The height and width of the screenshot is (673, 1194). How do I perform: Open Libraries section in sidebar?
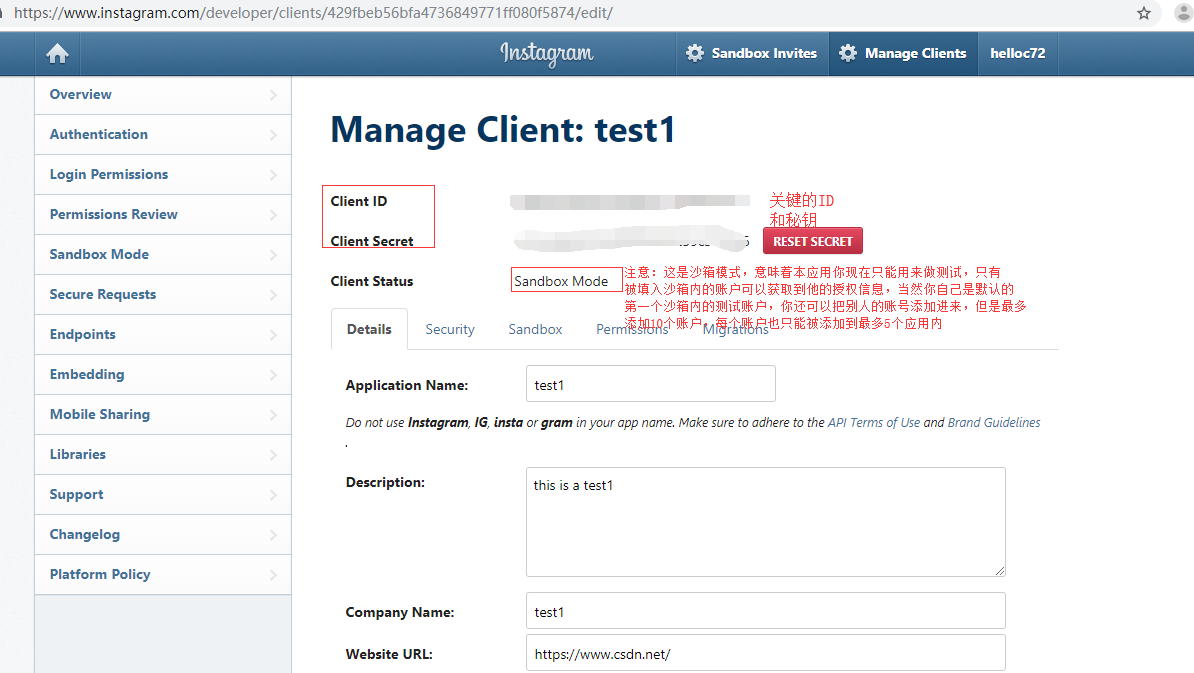(x=163, y=455)
